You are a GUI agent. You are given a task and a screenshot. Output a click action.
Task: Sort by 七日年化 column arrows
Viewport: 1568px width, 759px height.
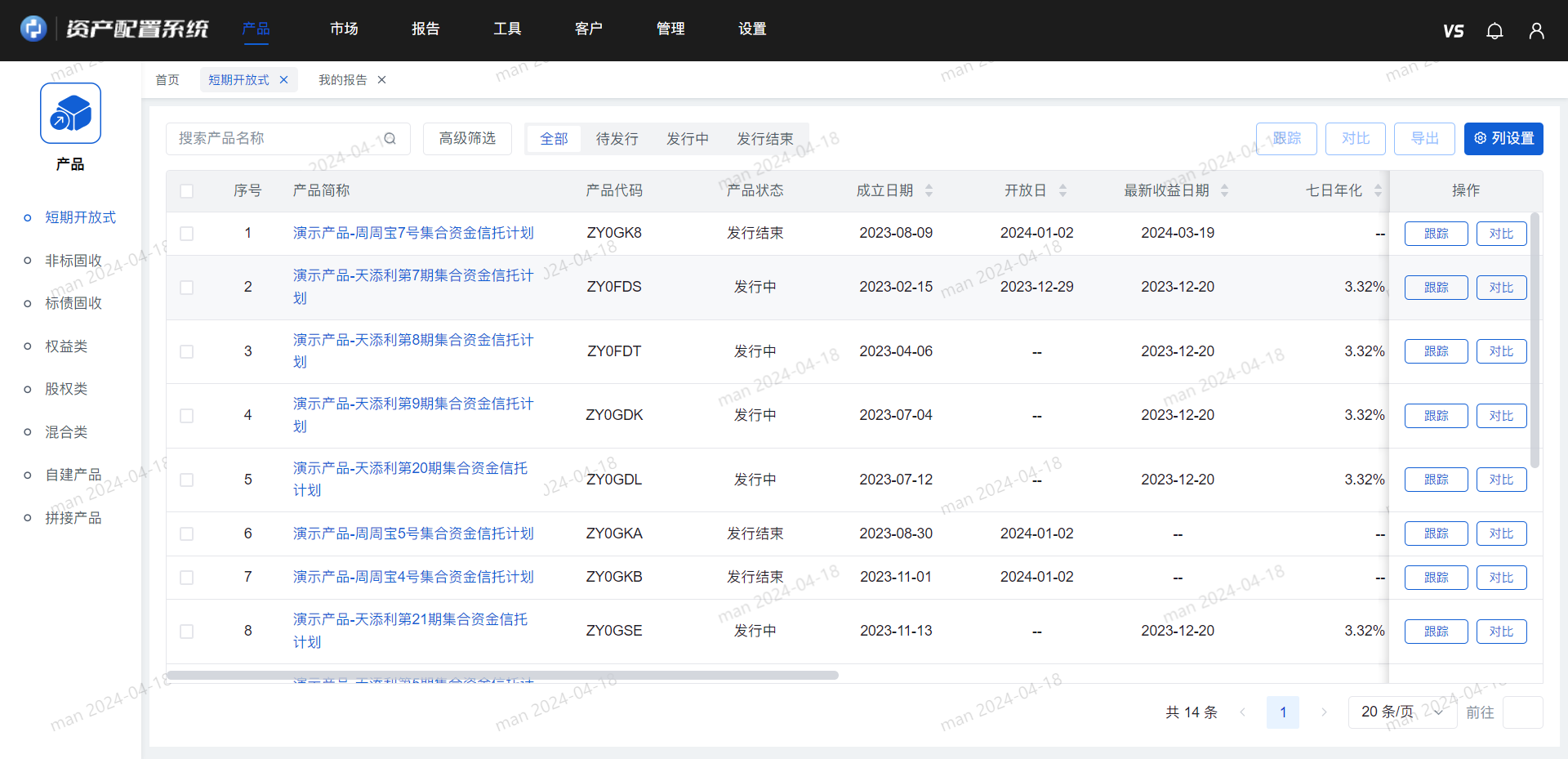click(x=1378, y=190)
